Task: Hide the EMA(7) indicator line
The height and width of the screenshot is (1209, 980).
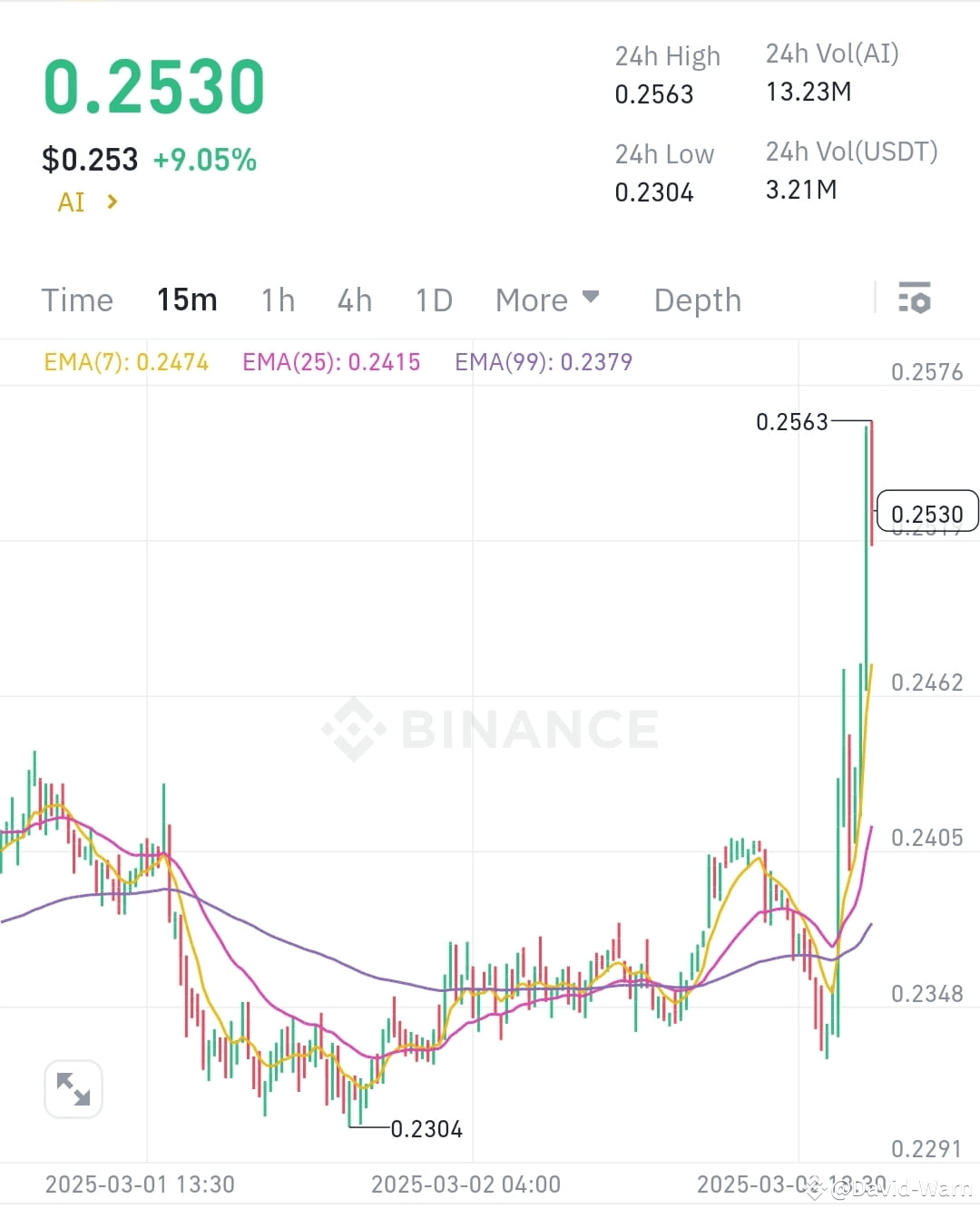Action: click(x=126, y=361)
